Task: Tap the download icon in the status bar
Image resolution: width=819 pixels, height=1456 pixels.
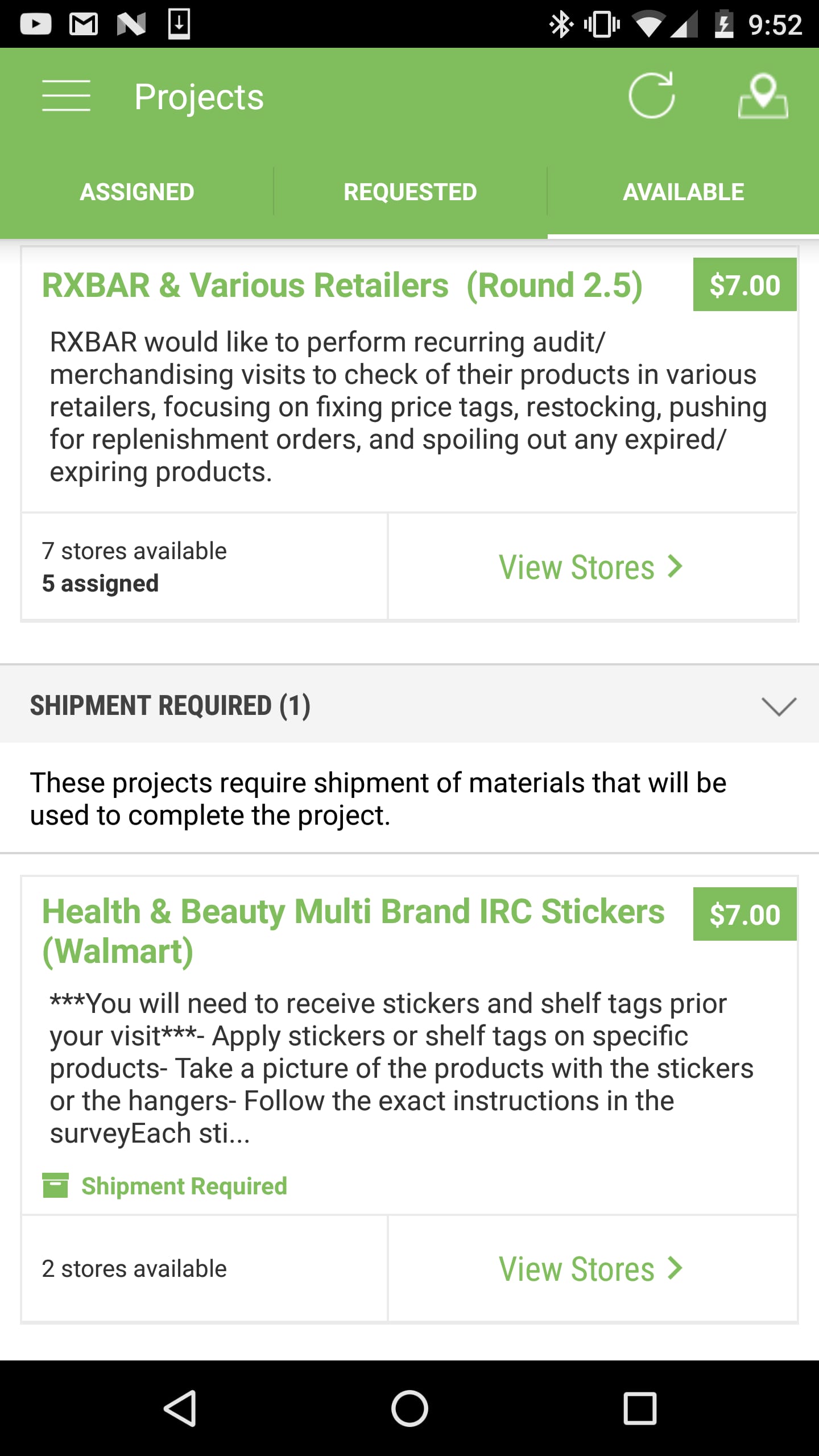Action: coord(179,24)
